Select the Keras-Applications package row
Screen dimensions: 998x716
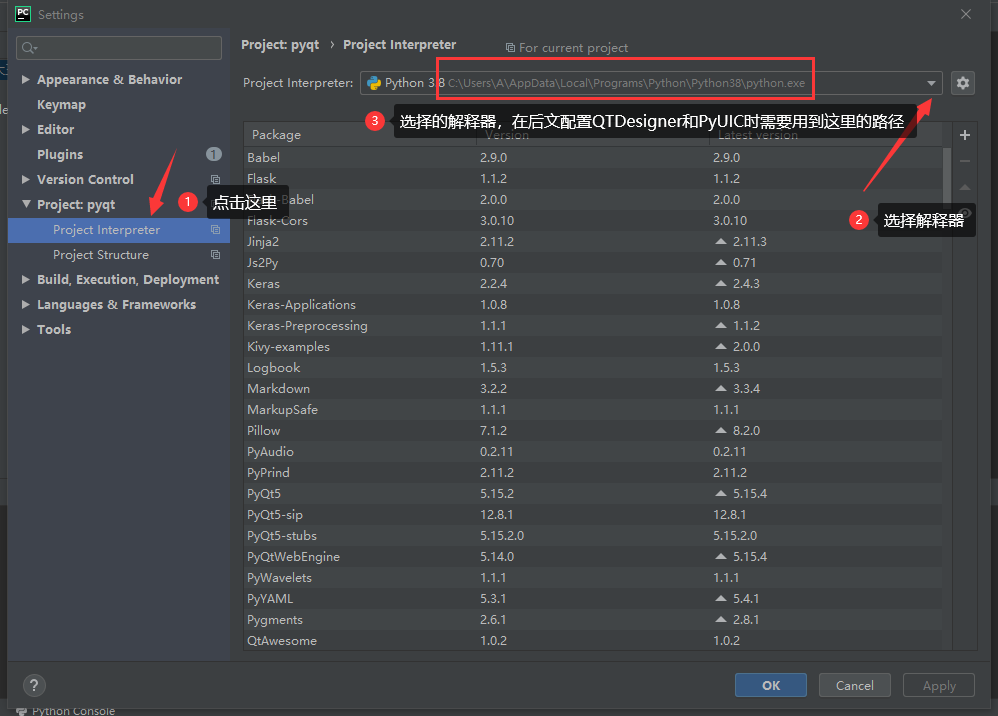[593, 304]
